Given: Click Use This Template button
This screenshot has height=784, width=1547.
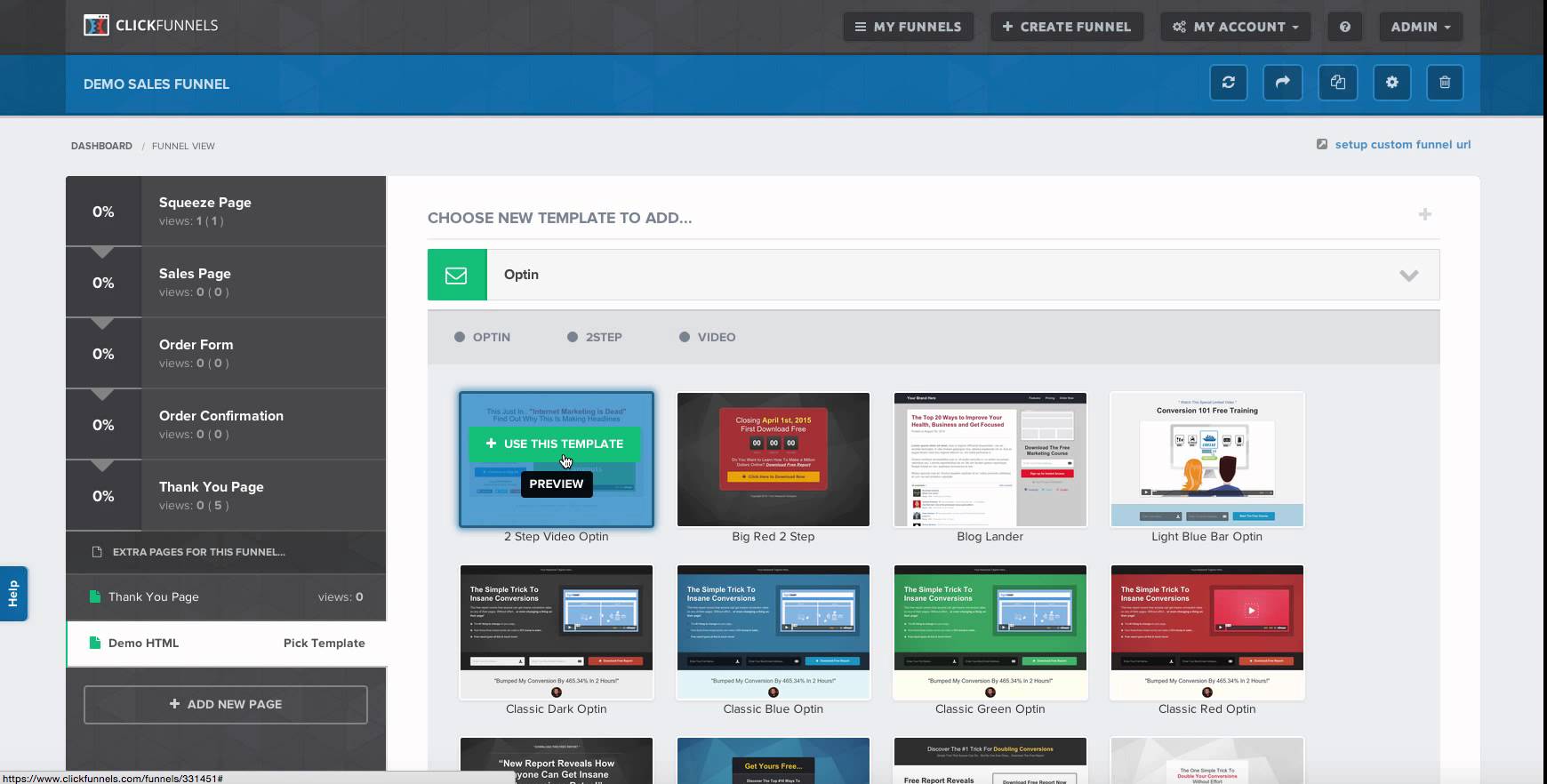Looking at the screenshot, I should (555, 444).
